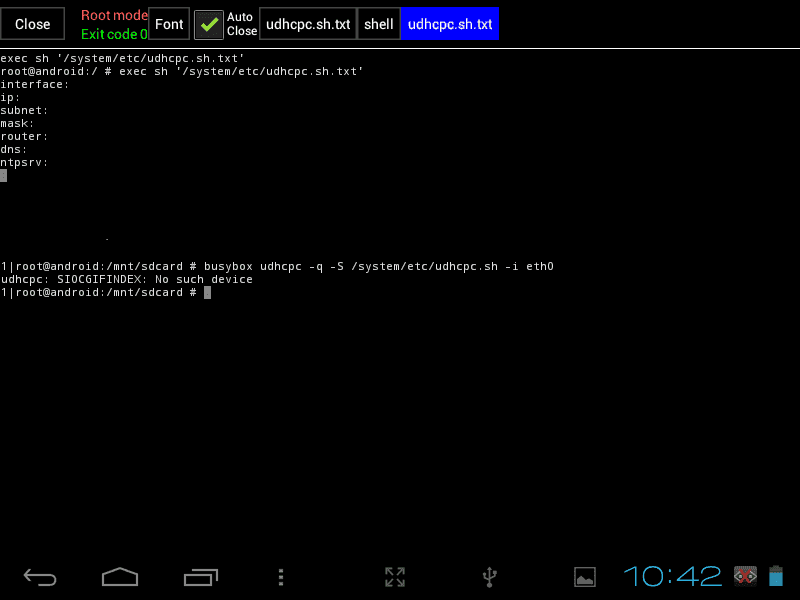This screenshot has width=800, height=600.
Task: Tap the 'router:' output line
Action: (x=24, y=136)
